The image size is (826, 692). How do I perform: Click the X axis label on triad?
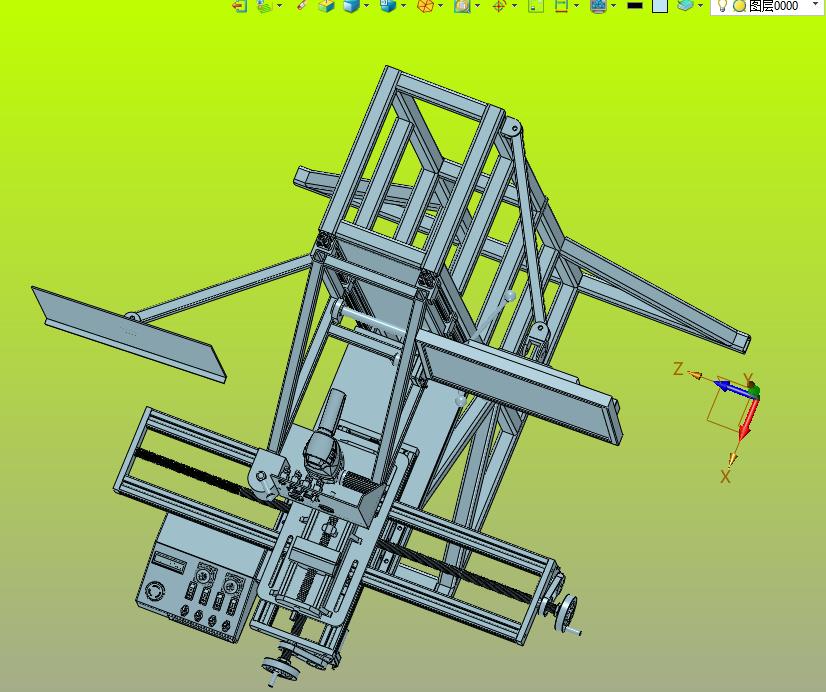(x=725, y=477)
